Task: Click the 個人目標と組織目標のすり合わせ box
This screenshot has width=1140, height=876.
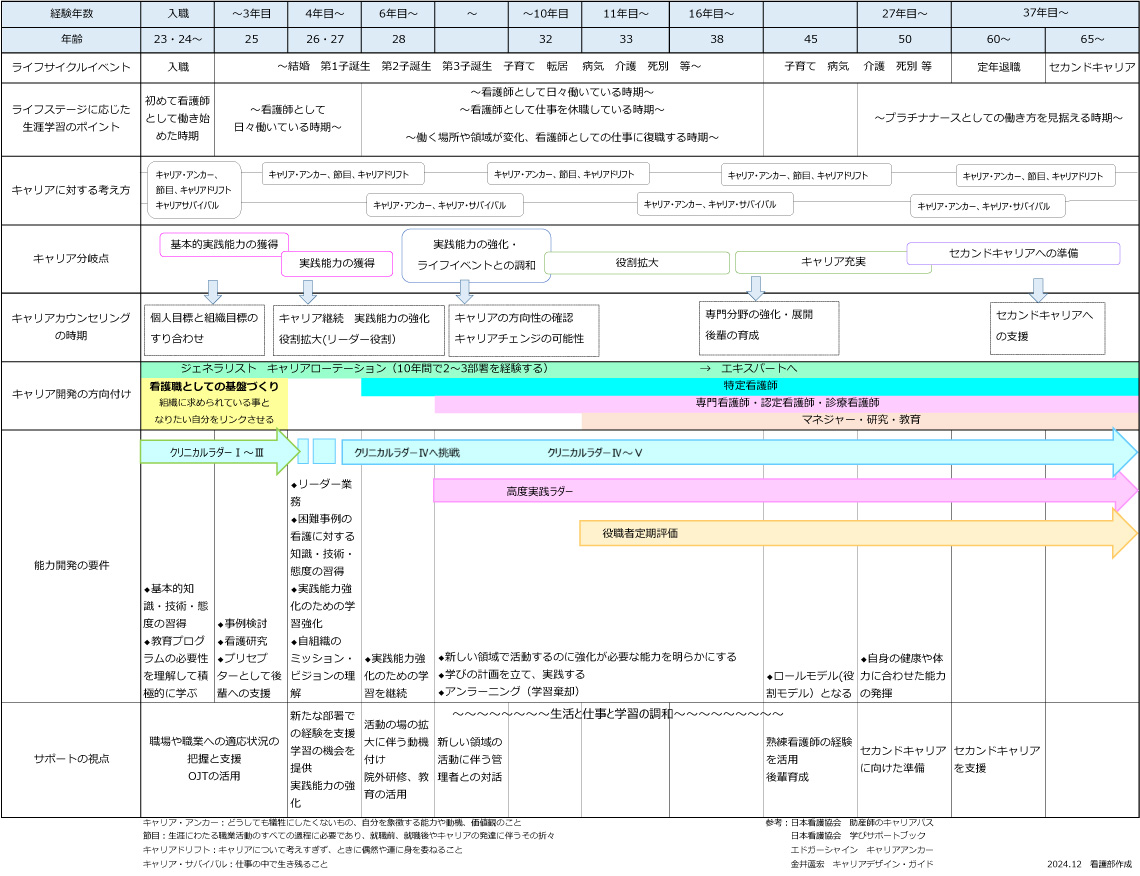Action: 205,330
